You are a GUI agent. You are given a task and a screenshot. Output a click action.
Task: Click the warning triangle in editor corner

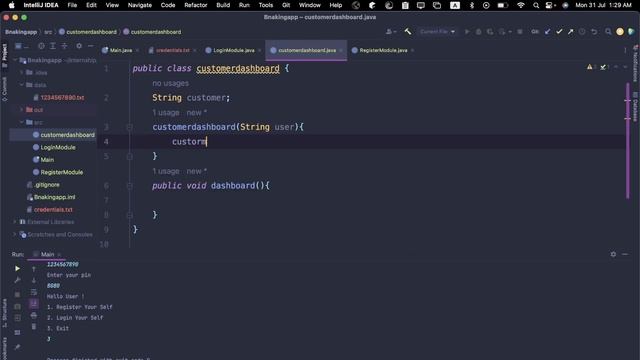[x=590, y=67]
